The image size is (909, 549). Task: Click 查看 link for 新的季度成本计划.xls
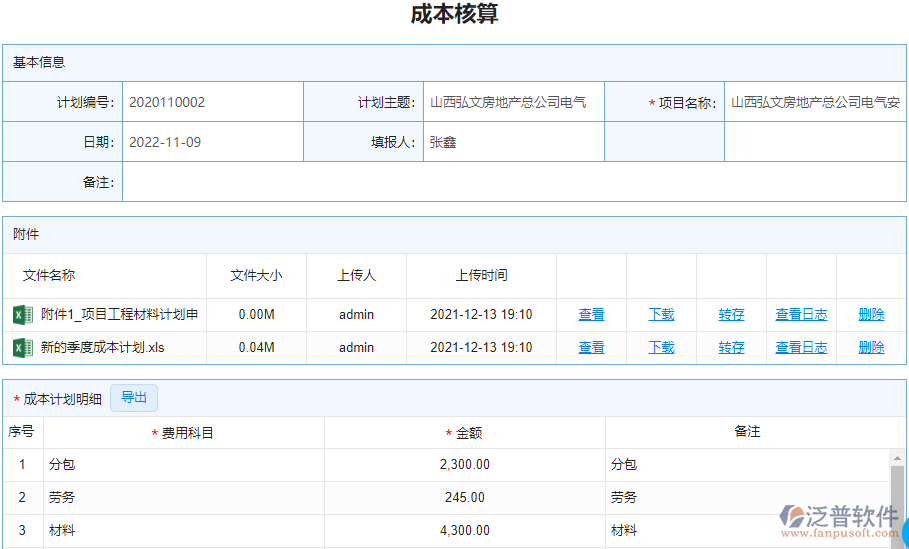coord(591,348)
